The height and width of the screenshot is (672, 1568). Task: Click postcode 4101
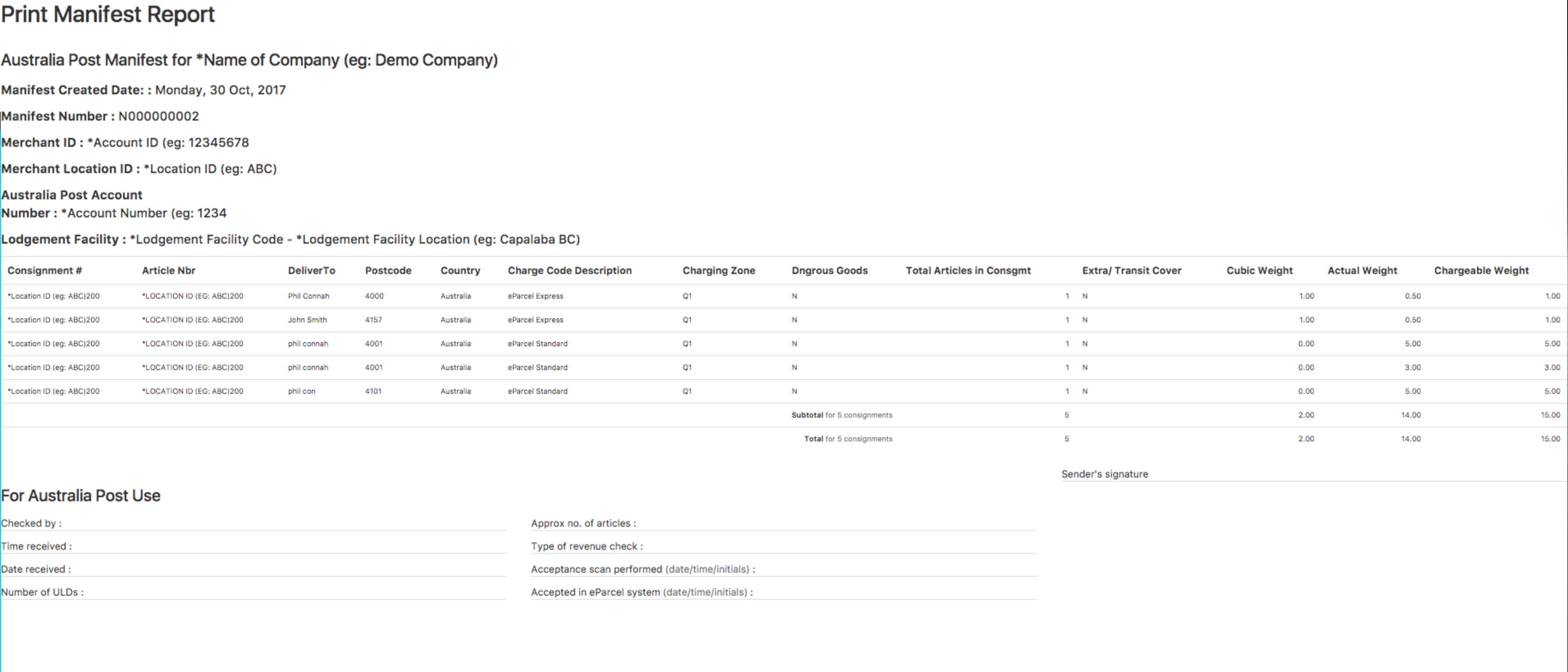click(373, 391)
